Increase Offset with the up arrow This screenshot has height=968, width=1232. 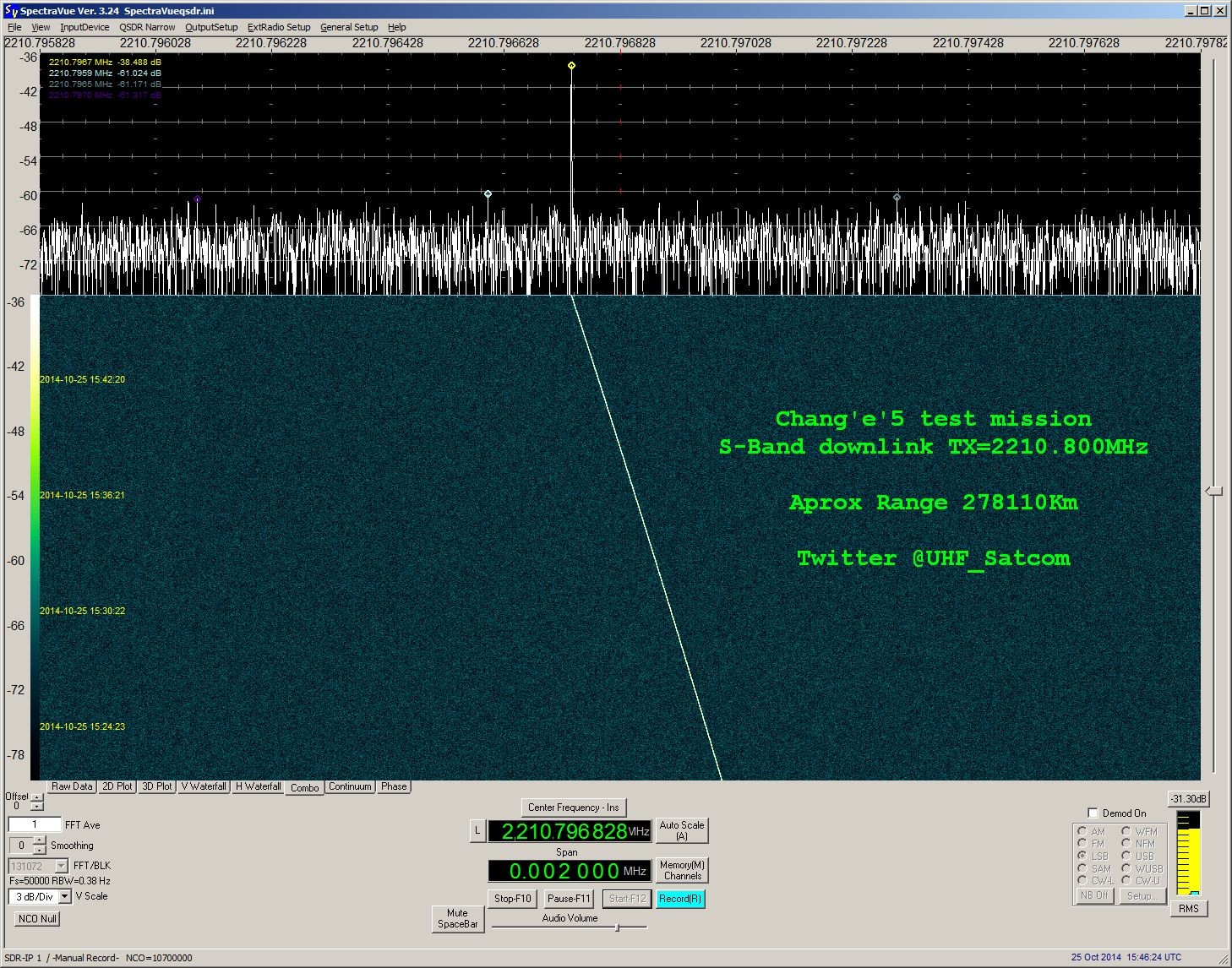[x=37, y=797]
